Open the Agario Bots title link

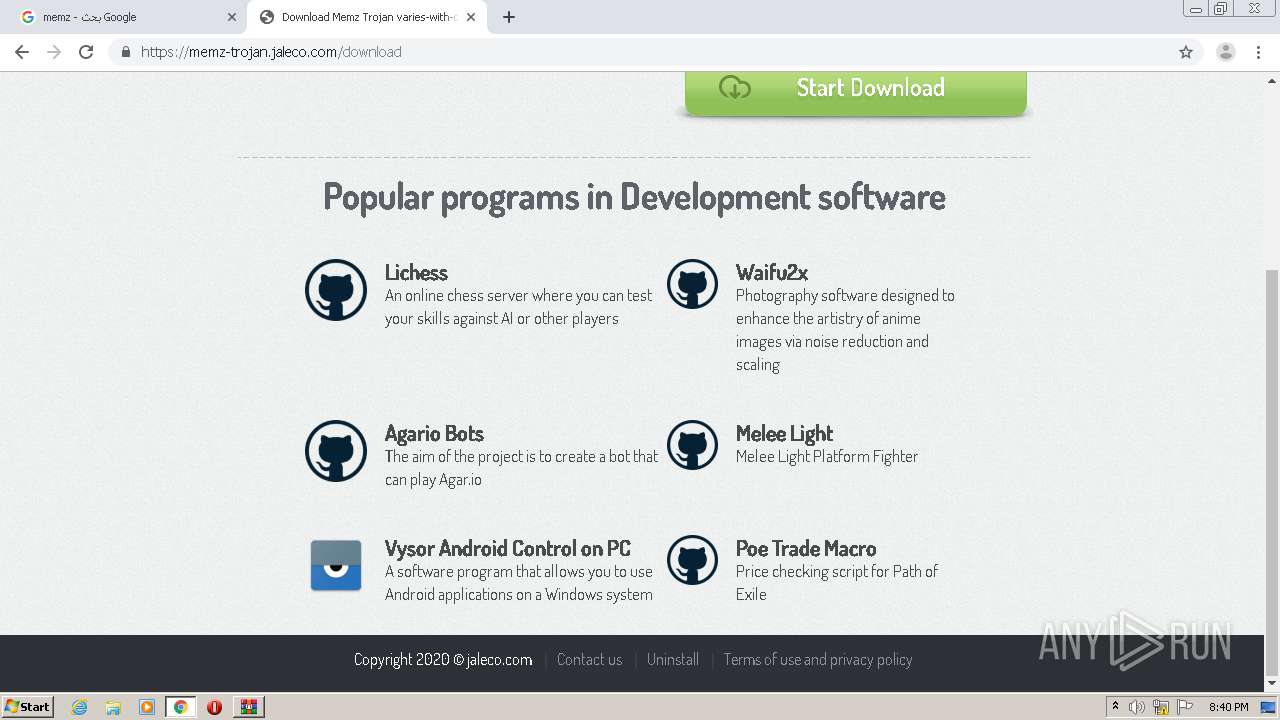pos(434,433)
